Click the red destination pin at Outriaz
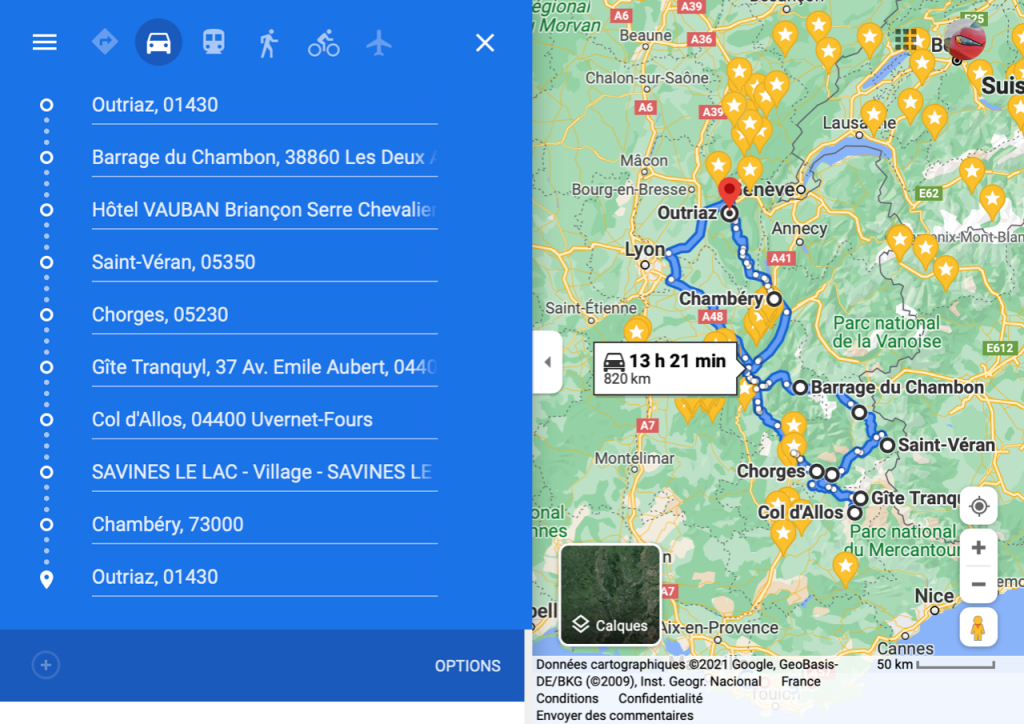Viewport: 1024px width, 724px height. point(729,192)
